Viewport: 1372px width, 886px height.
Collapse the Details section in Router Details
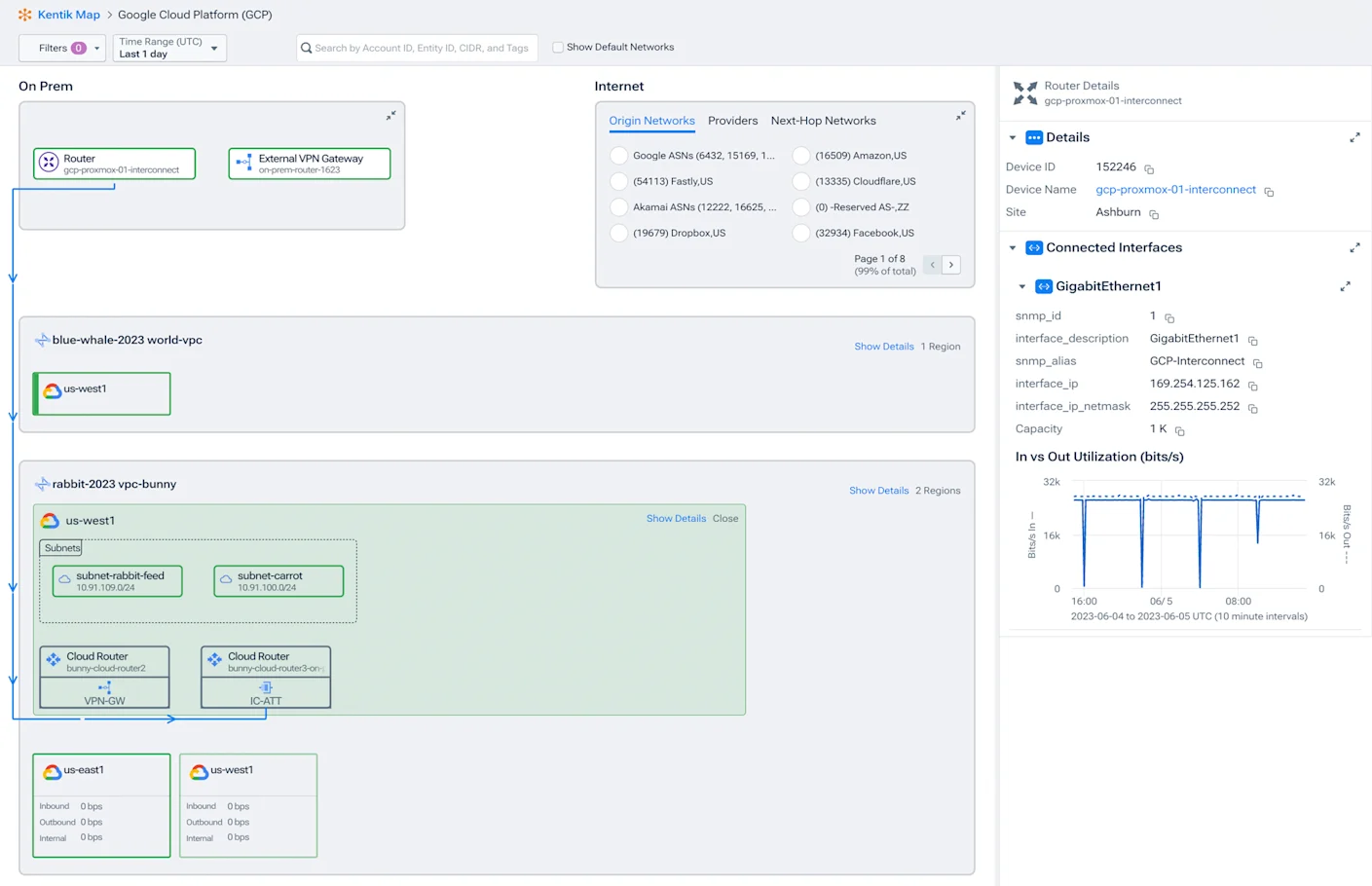(1013, 137)
